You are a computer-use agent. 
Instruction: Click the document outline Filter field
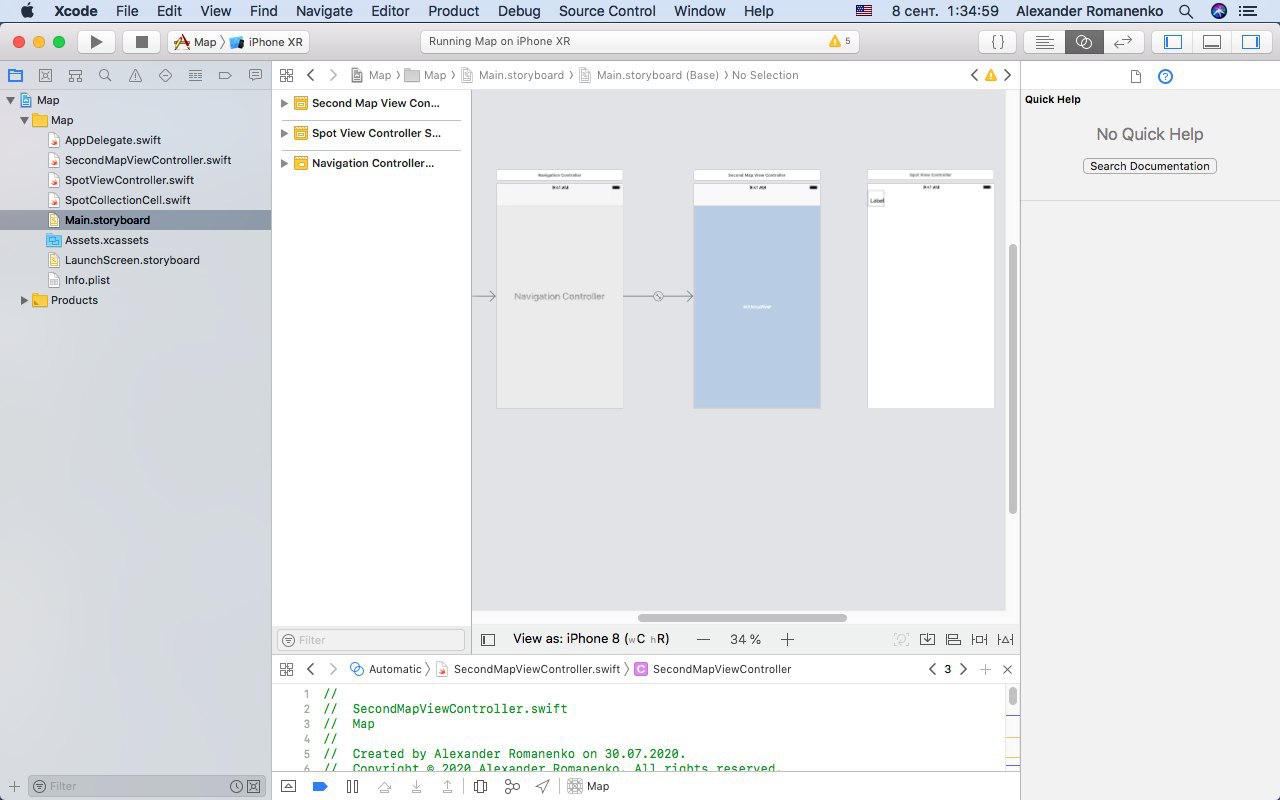(371, 640)
